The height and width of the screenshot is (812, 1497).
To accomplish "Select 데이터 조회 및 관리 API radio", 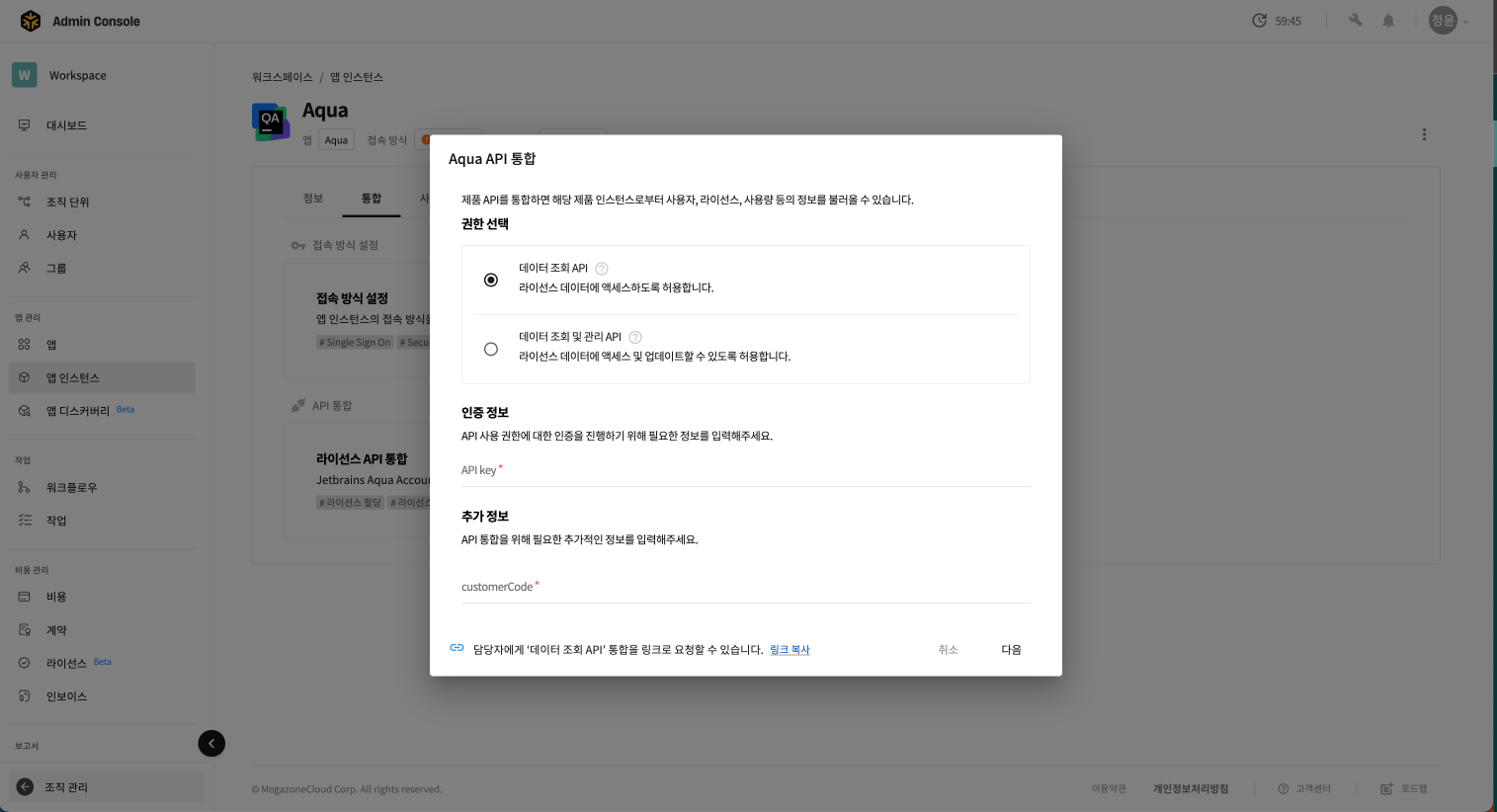I will (491, 349).
